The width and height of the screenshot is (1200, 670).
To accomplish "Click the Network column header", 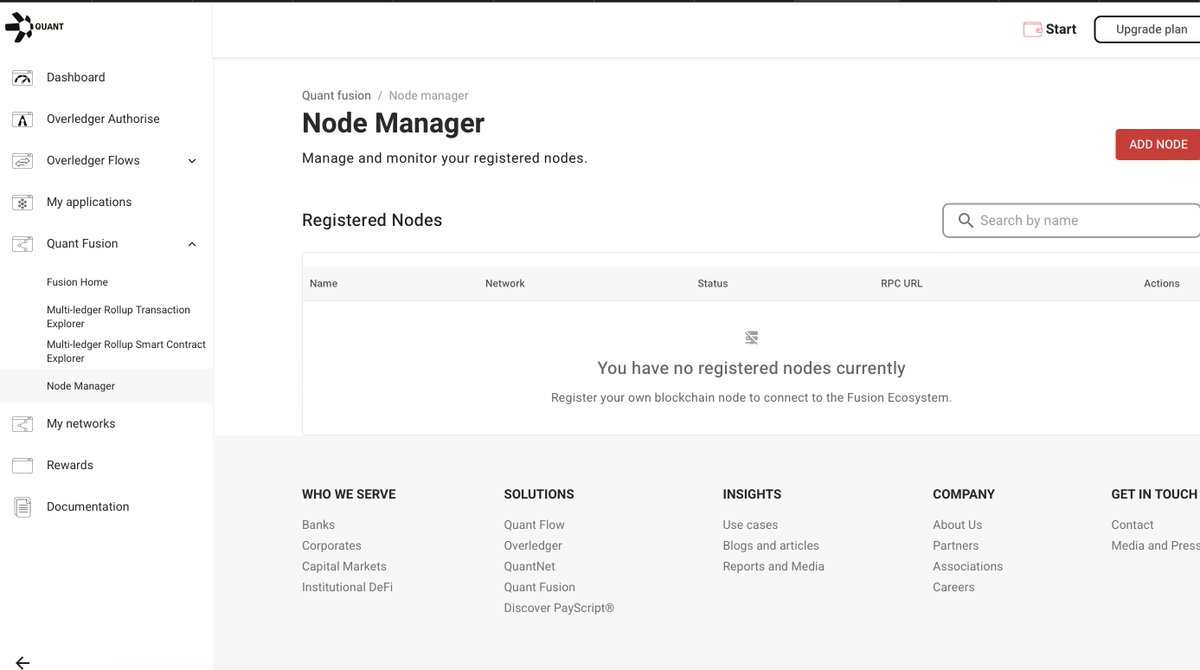I will tap(505, 284).
